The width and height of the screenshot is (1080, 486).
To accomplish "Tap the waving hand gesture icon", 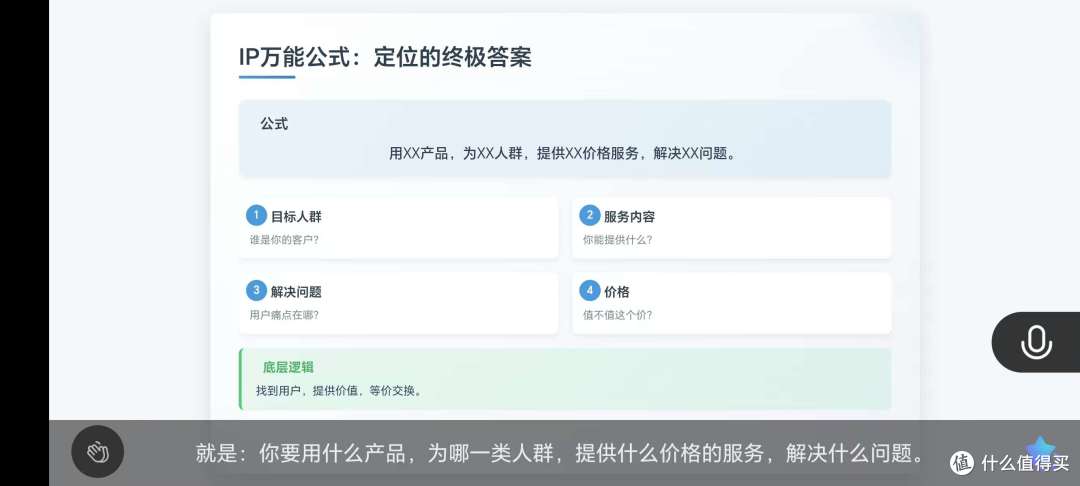I will [x=98, y=452].
